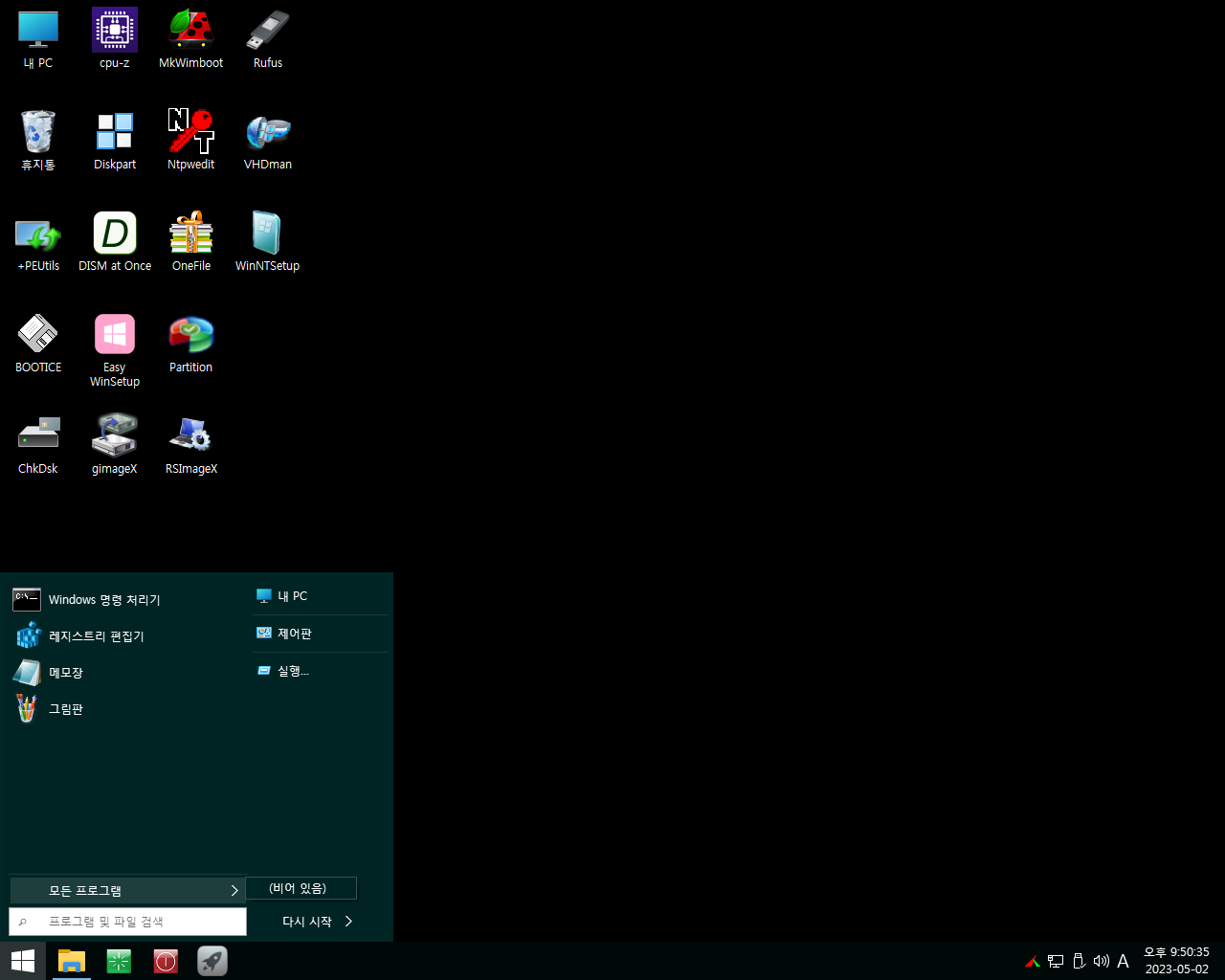The image size is (1225, 980).
Task: Launch the ChkDsk desktop icon
Action: 38,445
